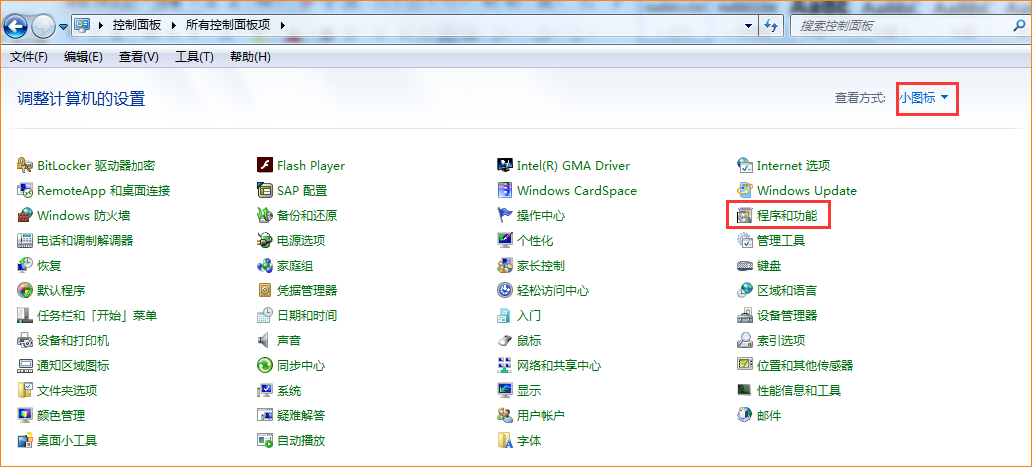This screenshot has width=1032, height=467.
Task: Expand the address bar history dropdown arrow
Action: tap(748, 26)
